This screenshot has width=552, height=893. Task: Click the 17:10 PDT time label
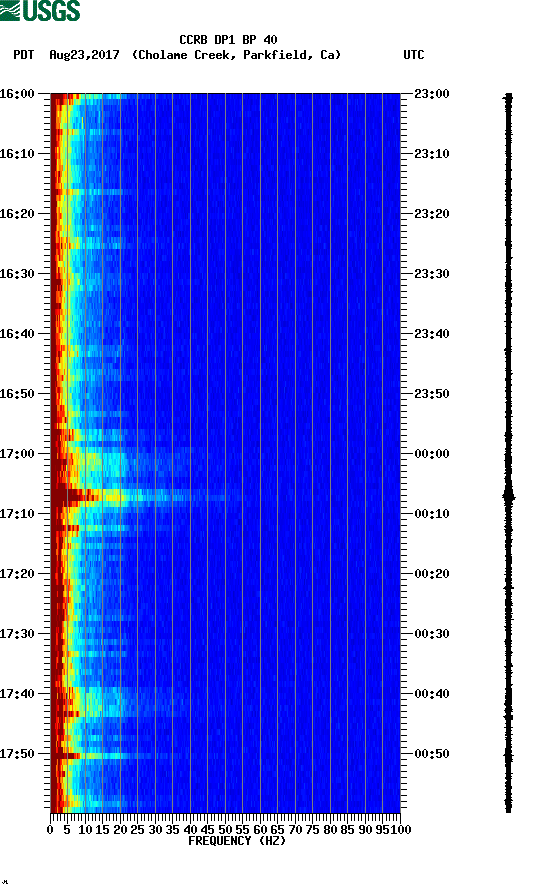(x=17, y=514)
